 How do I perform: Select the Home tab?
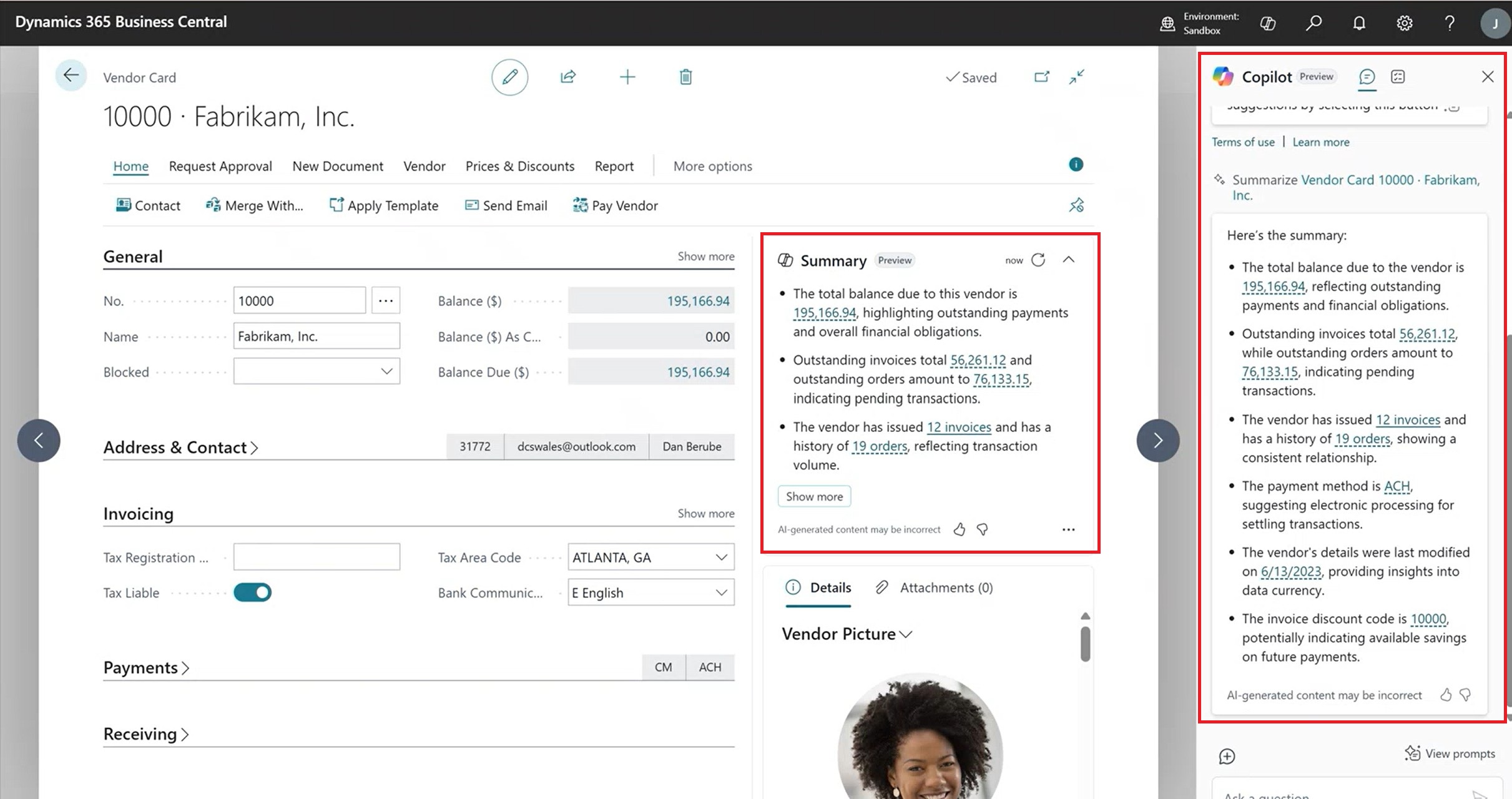130,166
